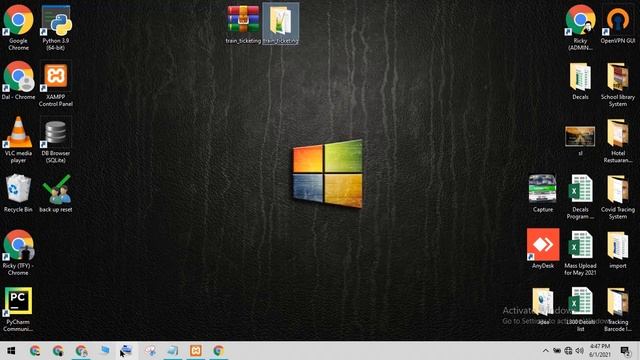Open the second Chrome taskbar icon
Image resolution: width=640 pixels, height=360 pixels.
pyautogui.click(x=58, y=351)
